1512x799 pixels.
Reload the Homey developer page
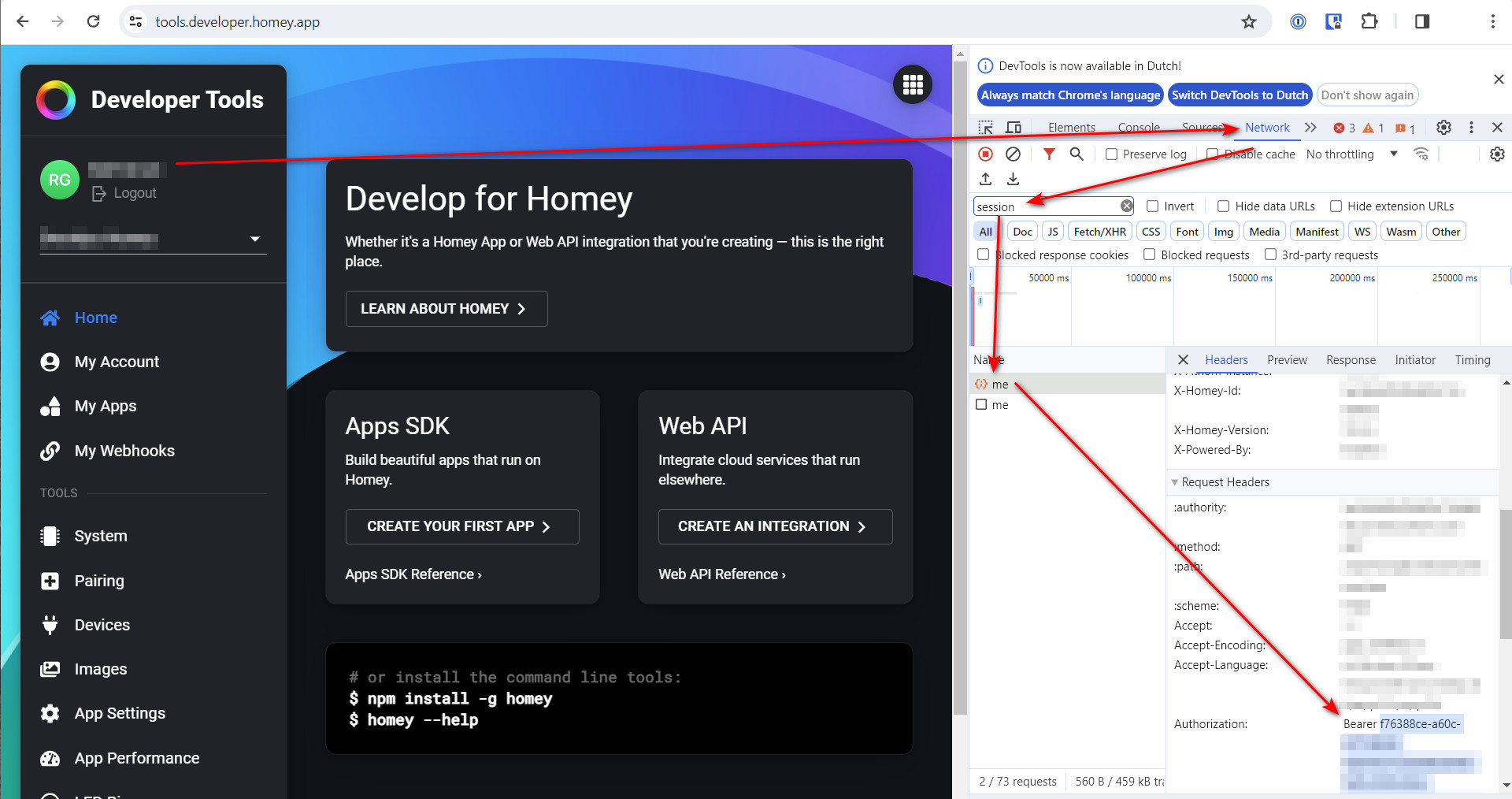(x=93, y=22)
